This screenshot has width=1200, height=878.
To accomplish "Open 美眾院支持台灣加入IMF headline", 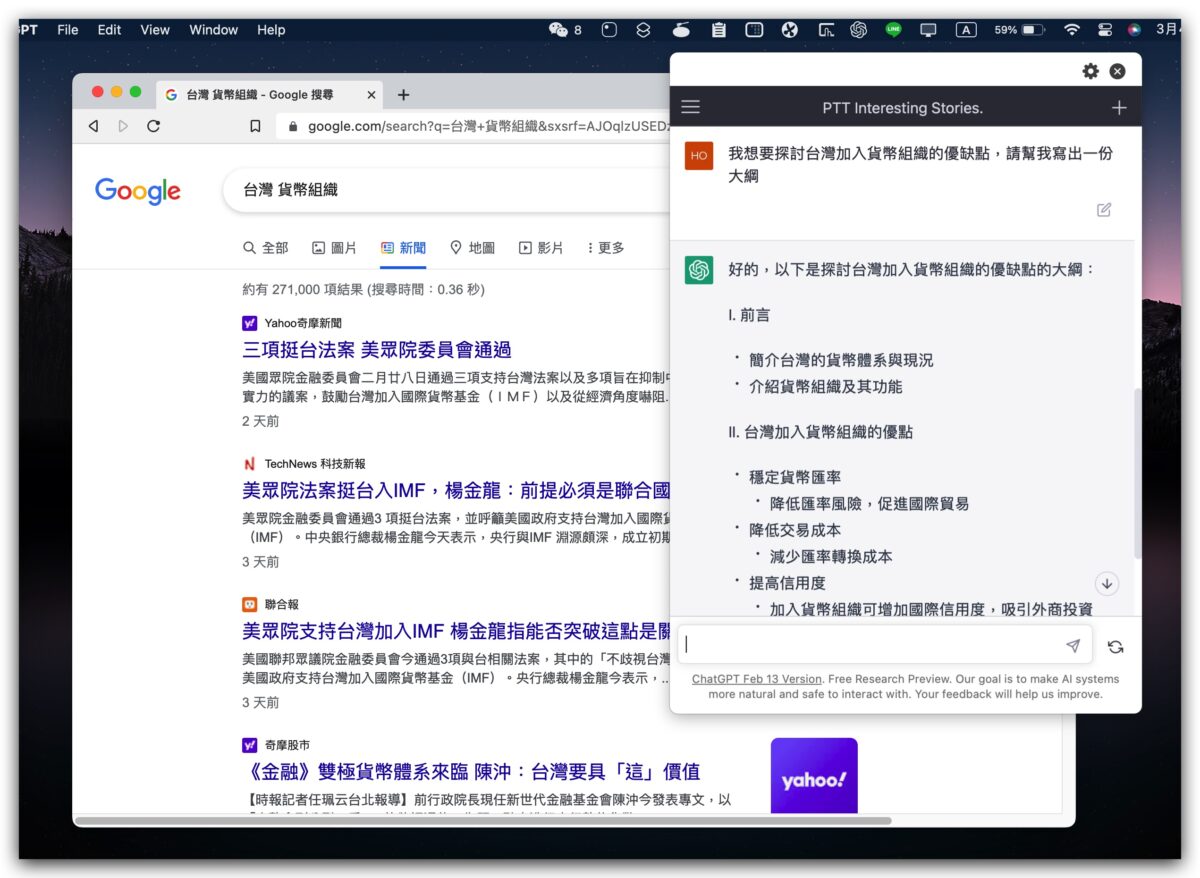I will [456, 631].
